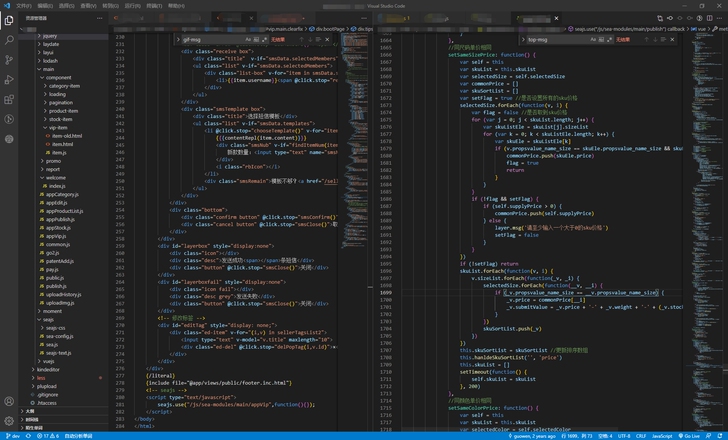
Task: Expand the category-item folder
Action: point(64,86)
